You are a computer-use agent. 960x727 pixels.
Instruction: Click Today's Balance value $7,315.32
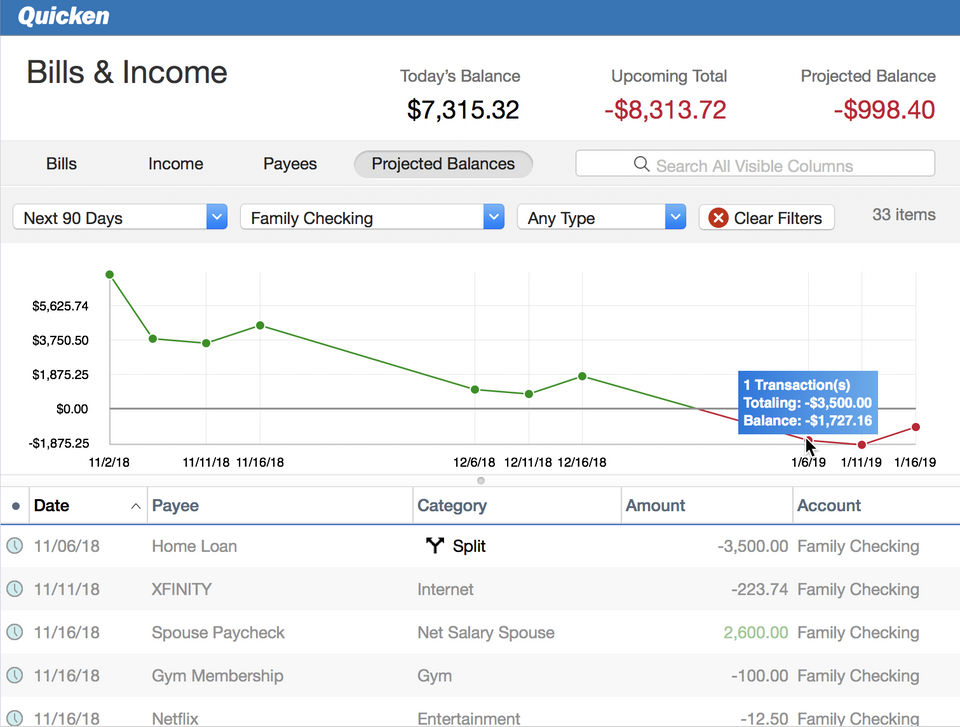tap(463, 110)
